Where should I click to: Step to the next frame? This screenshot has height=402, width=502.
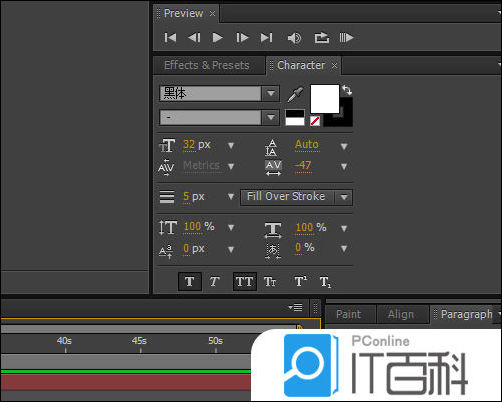(242, 38)
